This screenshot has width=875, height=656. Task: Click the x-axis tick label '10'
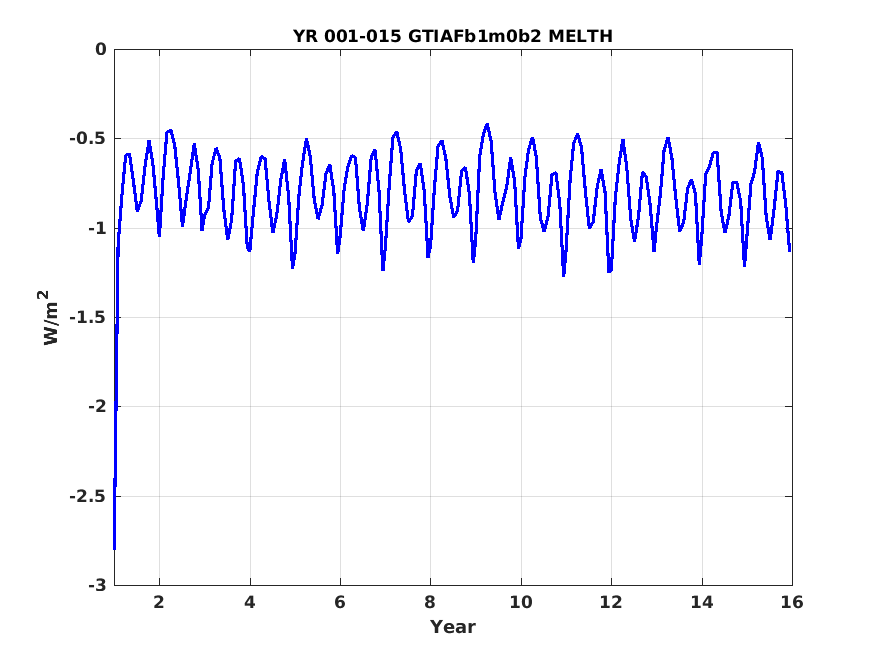[521, 602]
